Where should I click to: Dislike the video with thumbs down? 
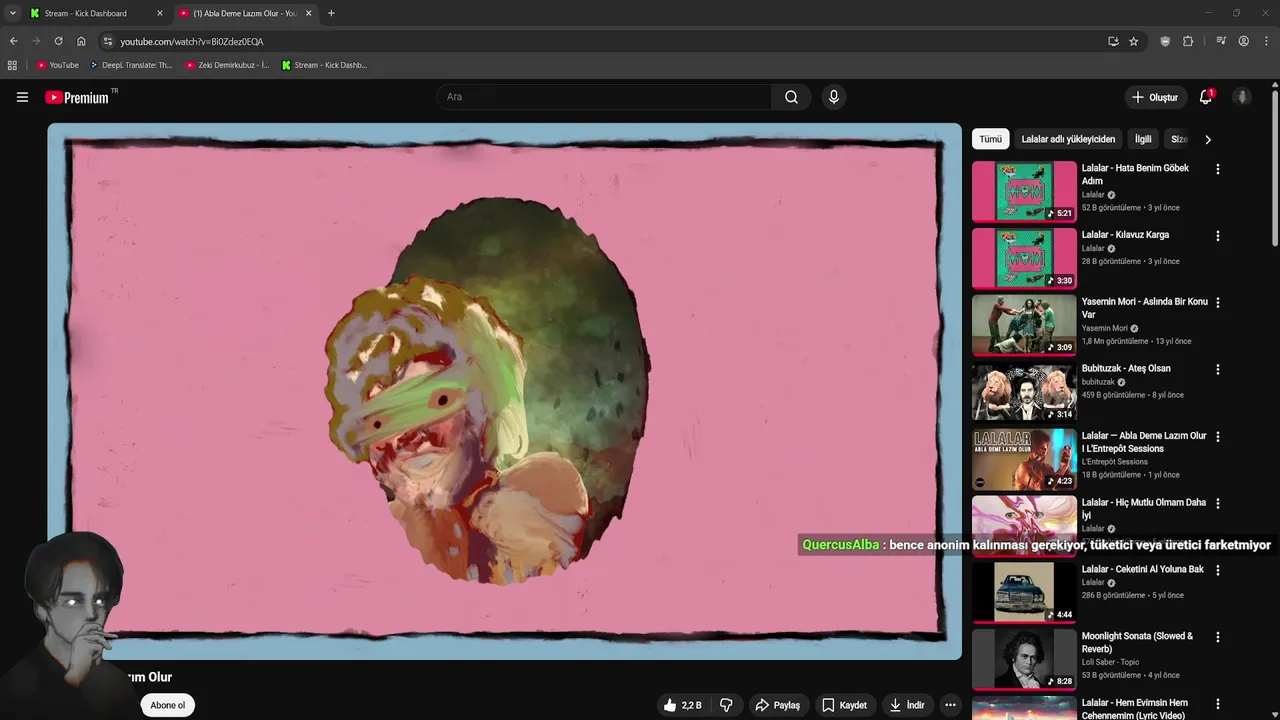[x=726, y=705]
